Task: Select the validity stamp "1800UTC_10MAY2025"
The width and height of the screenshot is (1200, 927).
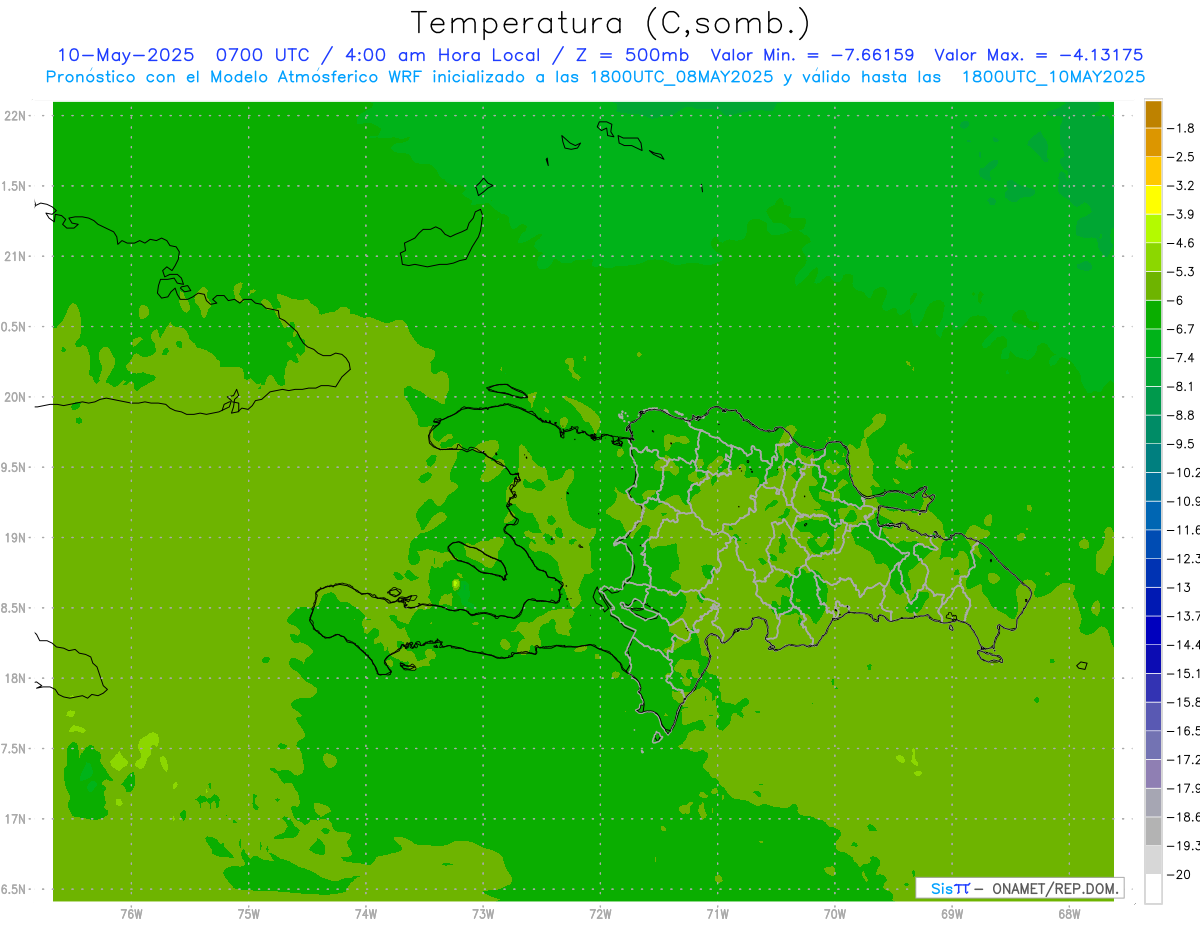Action: pos(1053,77)
